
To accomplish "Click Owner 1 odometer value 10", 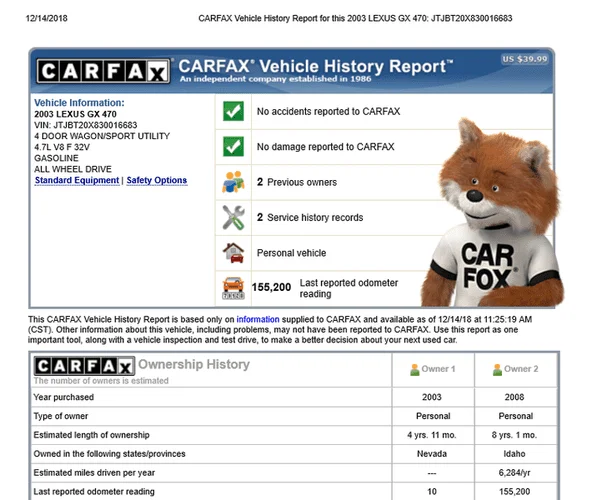I will (x=432, y=491).
